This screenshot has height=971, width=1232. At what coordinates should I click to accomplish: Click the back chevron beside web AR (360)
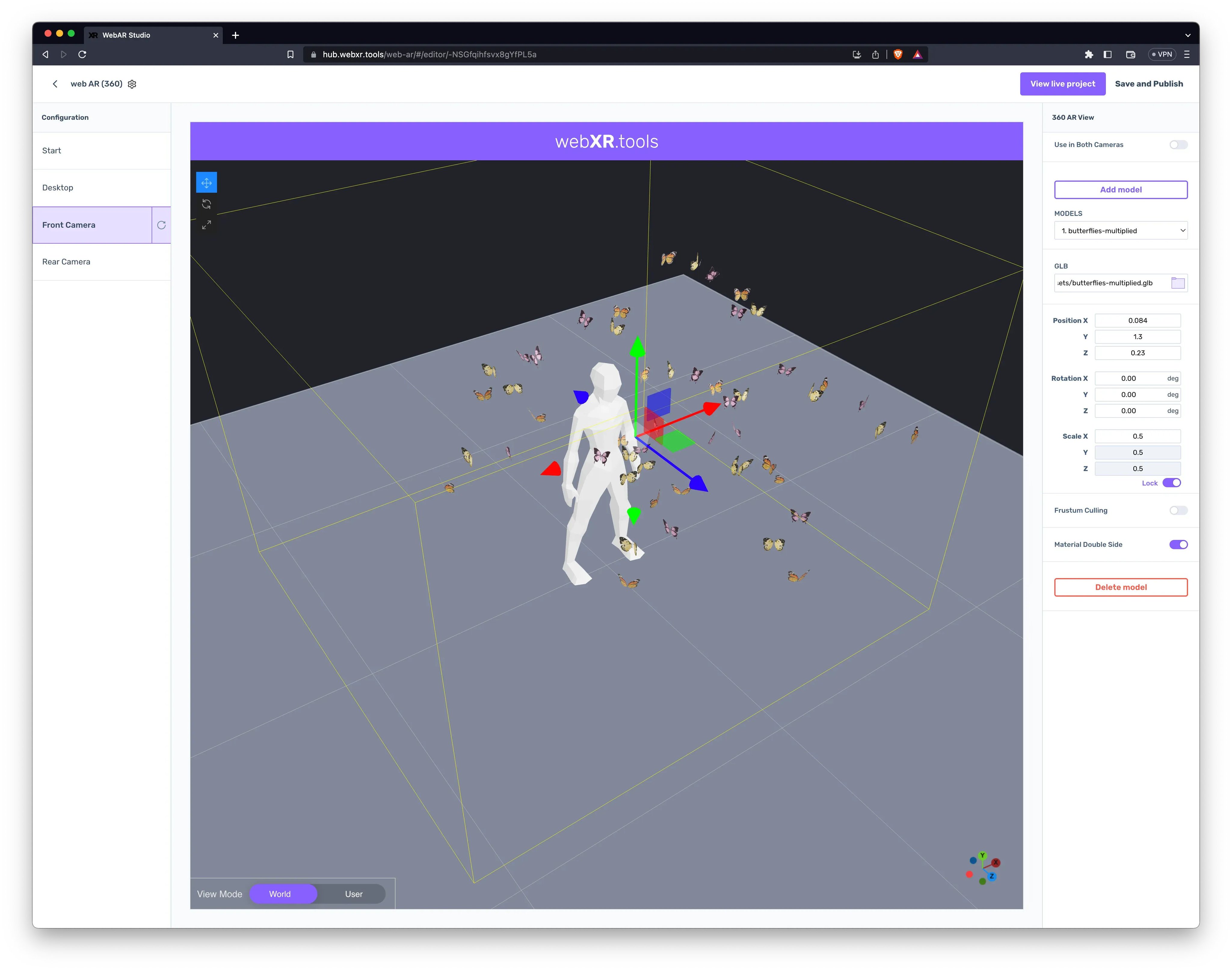tap(55, 84)
